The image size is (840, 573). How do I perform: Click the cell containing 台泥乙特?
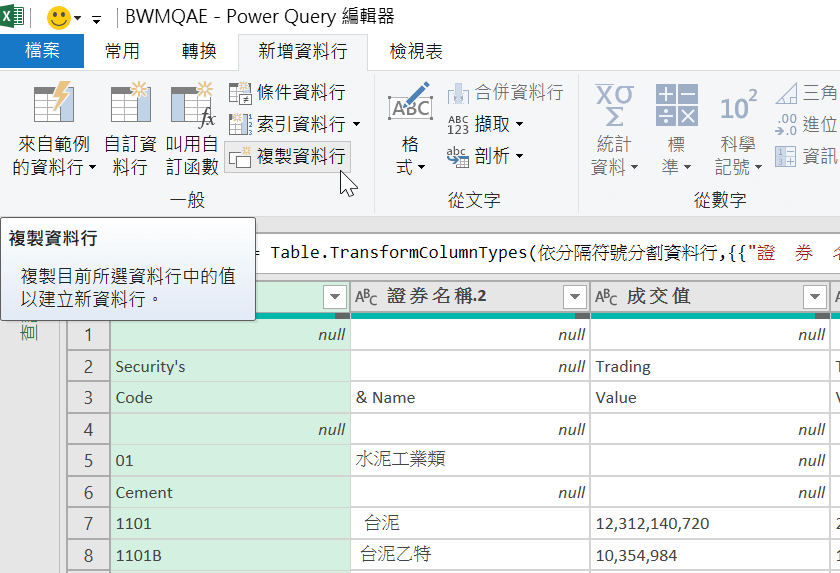pyautogui.click(x=470, y=555)
